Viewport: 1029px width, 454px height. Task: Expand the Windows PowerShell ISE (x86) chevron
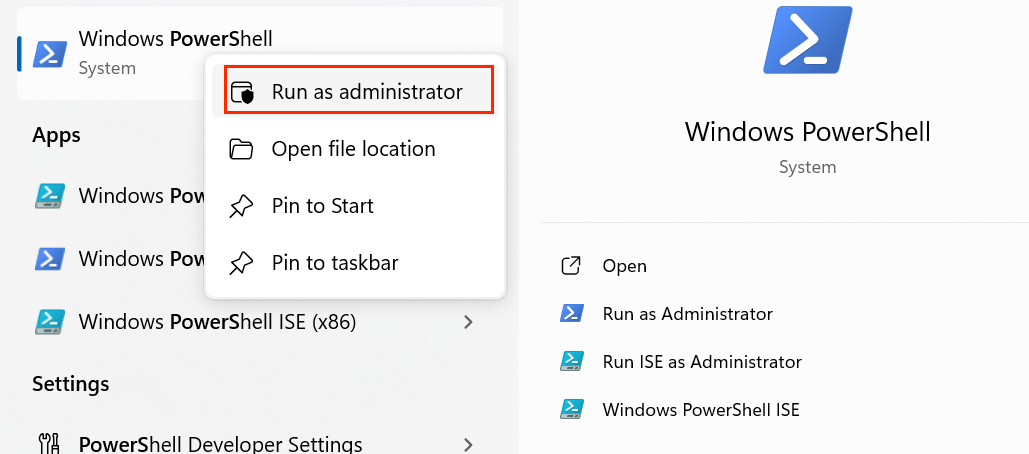tap(468, 321)
